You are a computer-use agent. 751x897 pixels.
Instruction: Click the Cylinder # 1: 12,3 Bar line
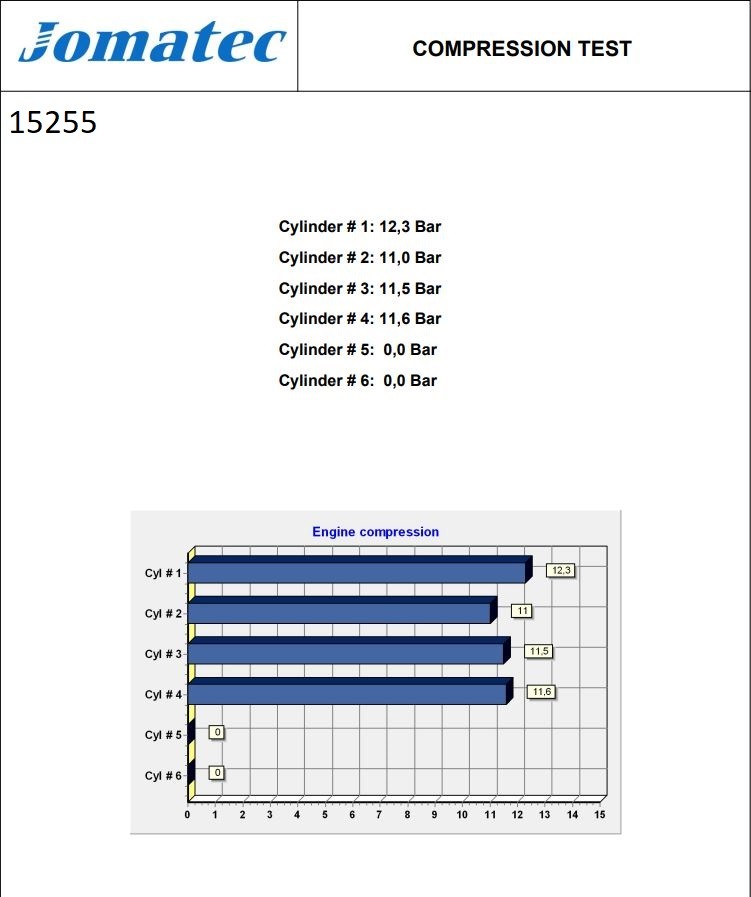359,227
